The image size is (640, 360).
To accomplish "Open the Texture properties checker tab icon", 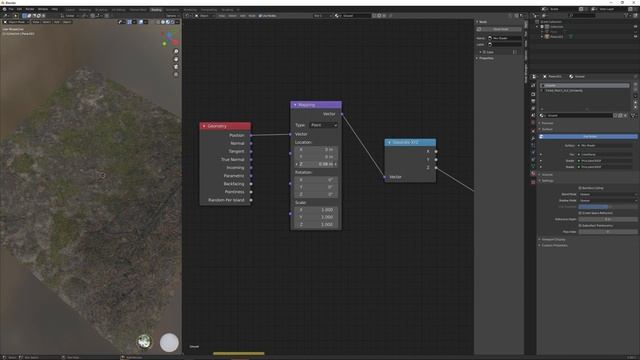I will point(533,182).
